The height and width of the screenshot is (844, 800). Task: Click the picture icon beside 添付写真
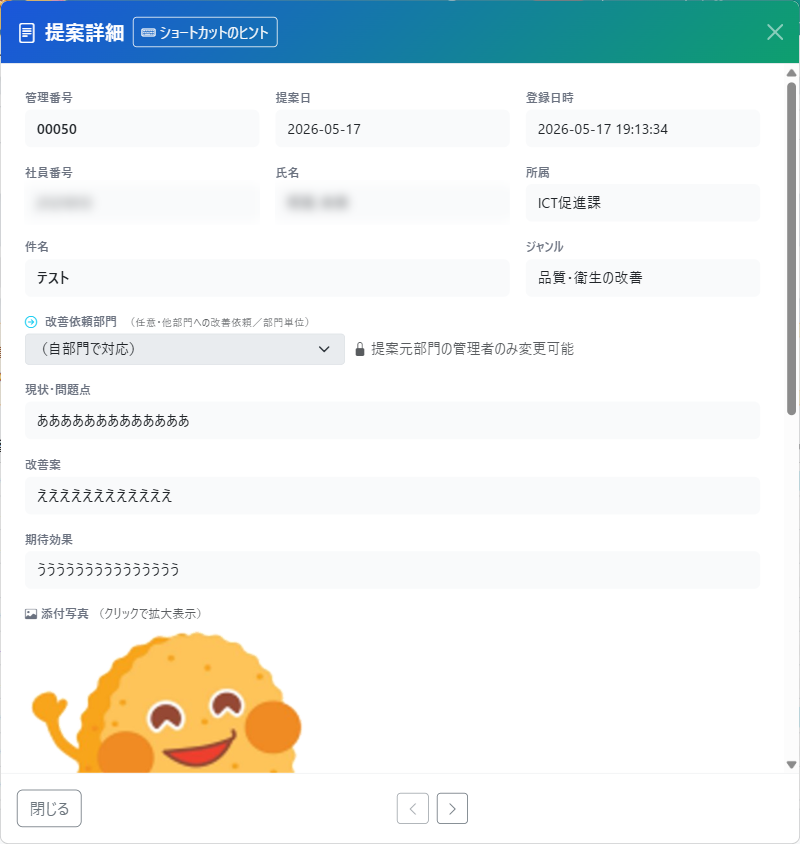click(31, 614)
